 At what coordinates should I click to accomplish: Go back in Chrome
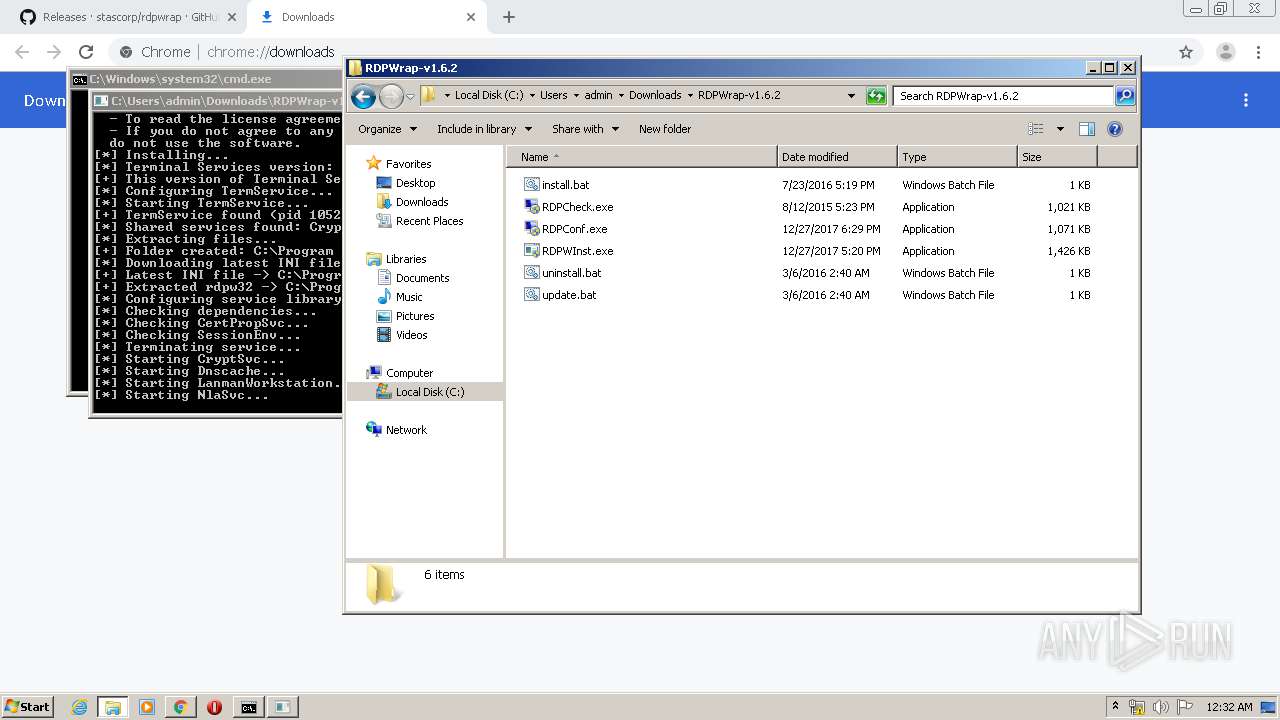tap(22, 52)
